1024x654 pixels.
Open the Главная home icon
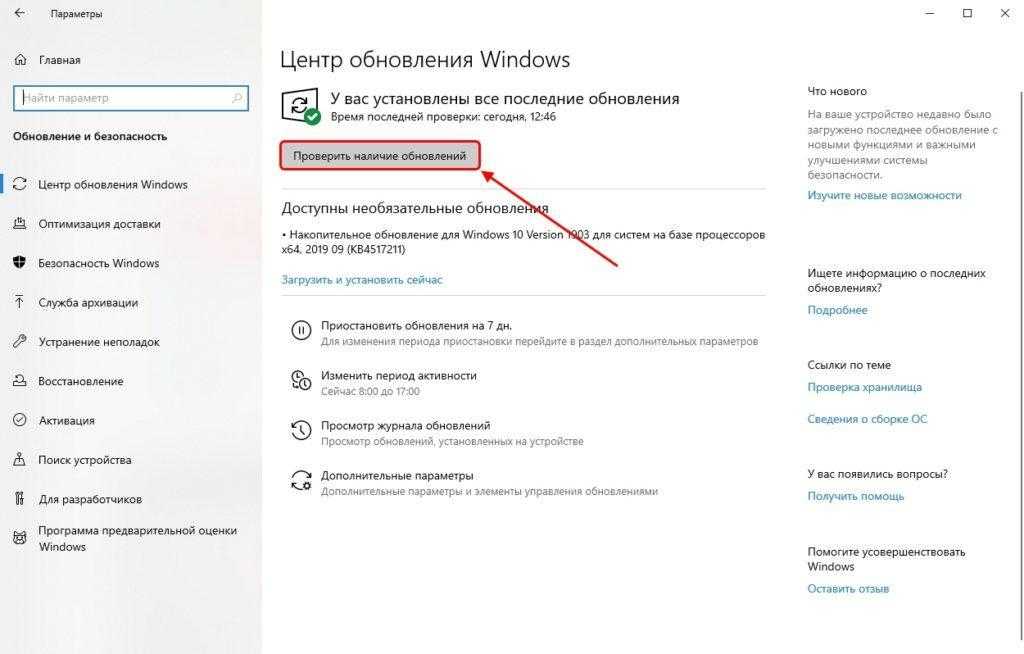pyautogui.click(x=20, y=59)
